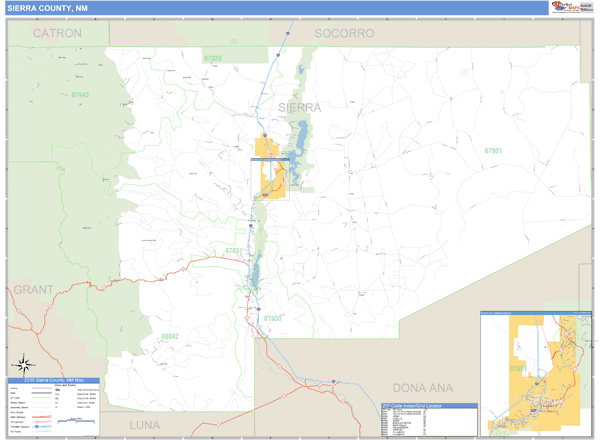The height and width of the screenshot is (440, 600).
Task: Click the 87901 label inside inset map
Action: [518, 369]
